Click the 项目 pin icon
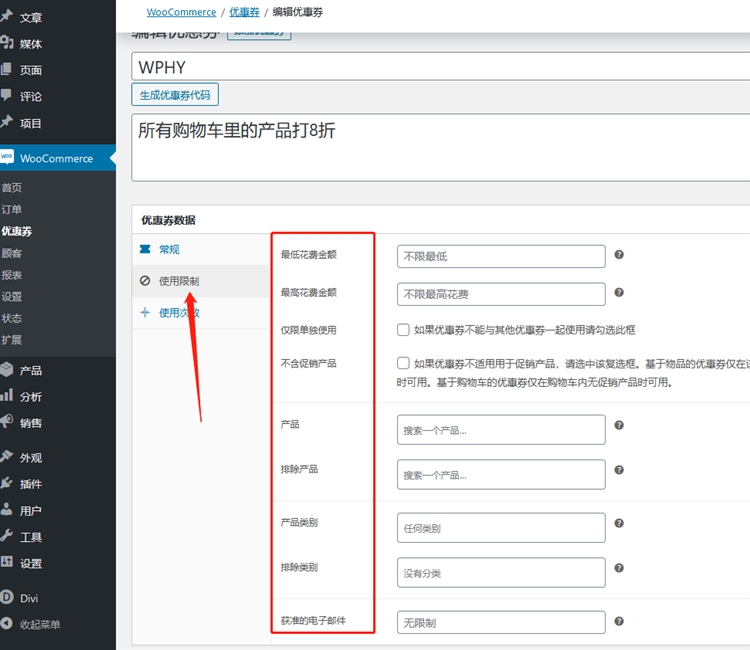 6,121
